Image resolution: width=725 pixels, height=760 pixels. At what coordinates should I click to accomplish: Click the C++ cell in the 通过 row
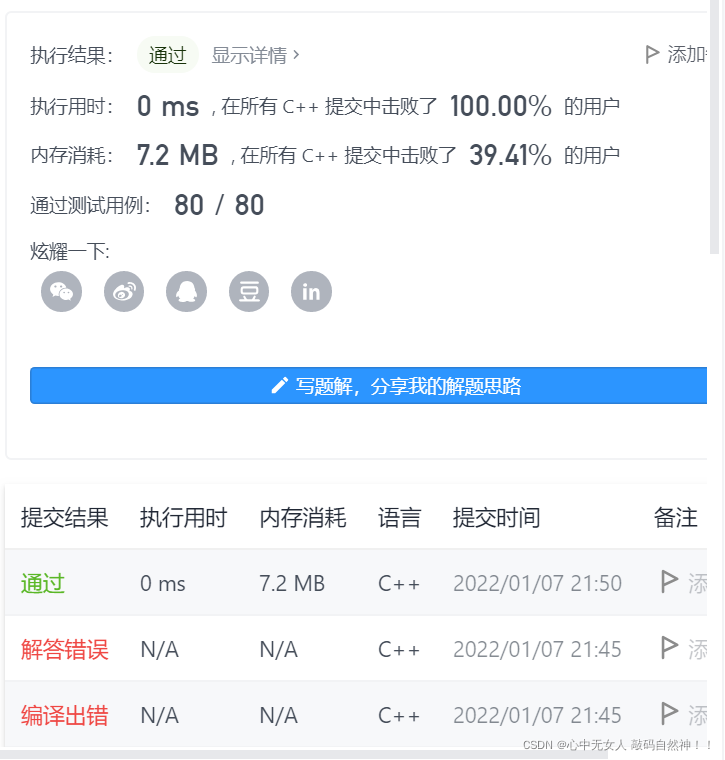point(399,584)
